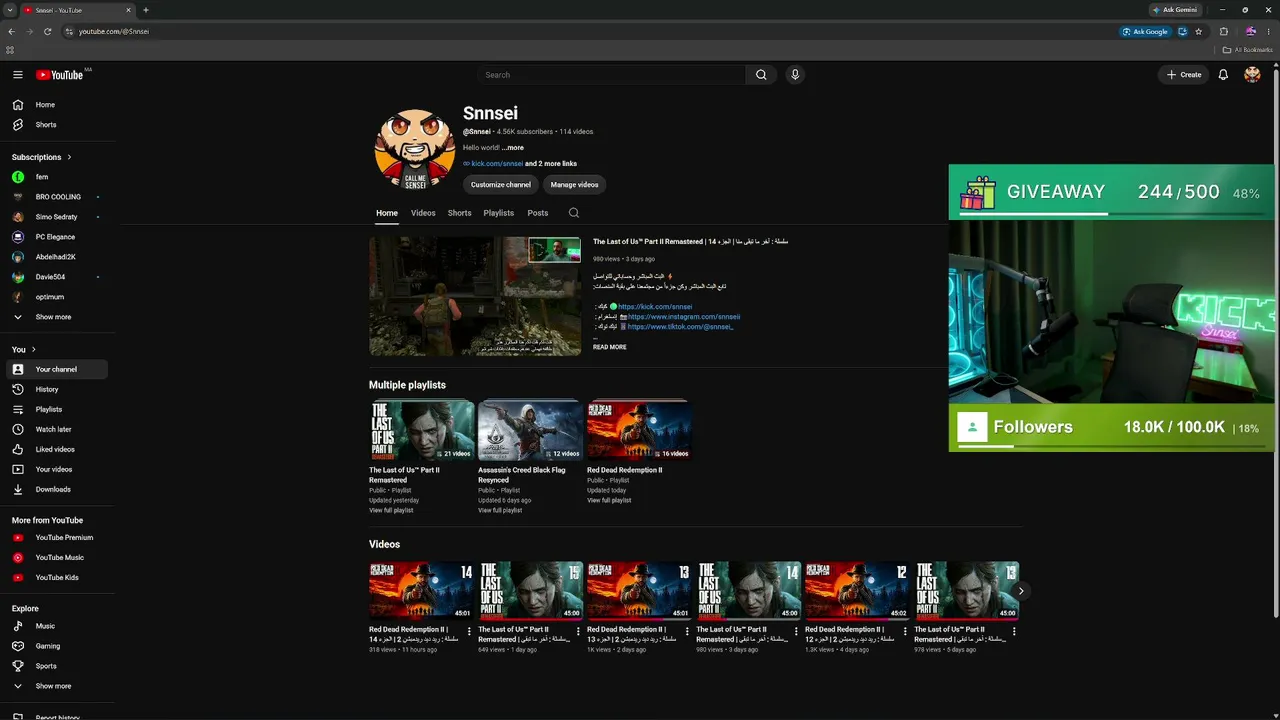Open YouTube Premium from the sidebar
Screen dimensions: 1280x720
(57, 537)
